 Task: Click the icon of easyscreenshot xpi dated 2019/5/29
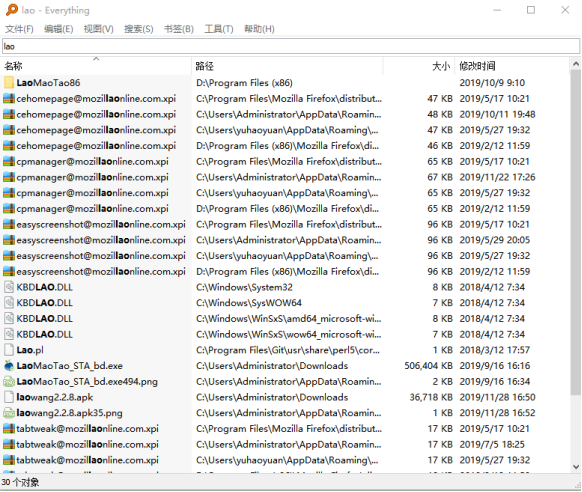9,240
